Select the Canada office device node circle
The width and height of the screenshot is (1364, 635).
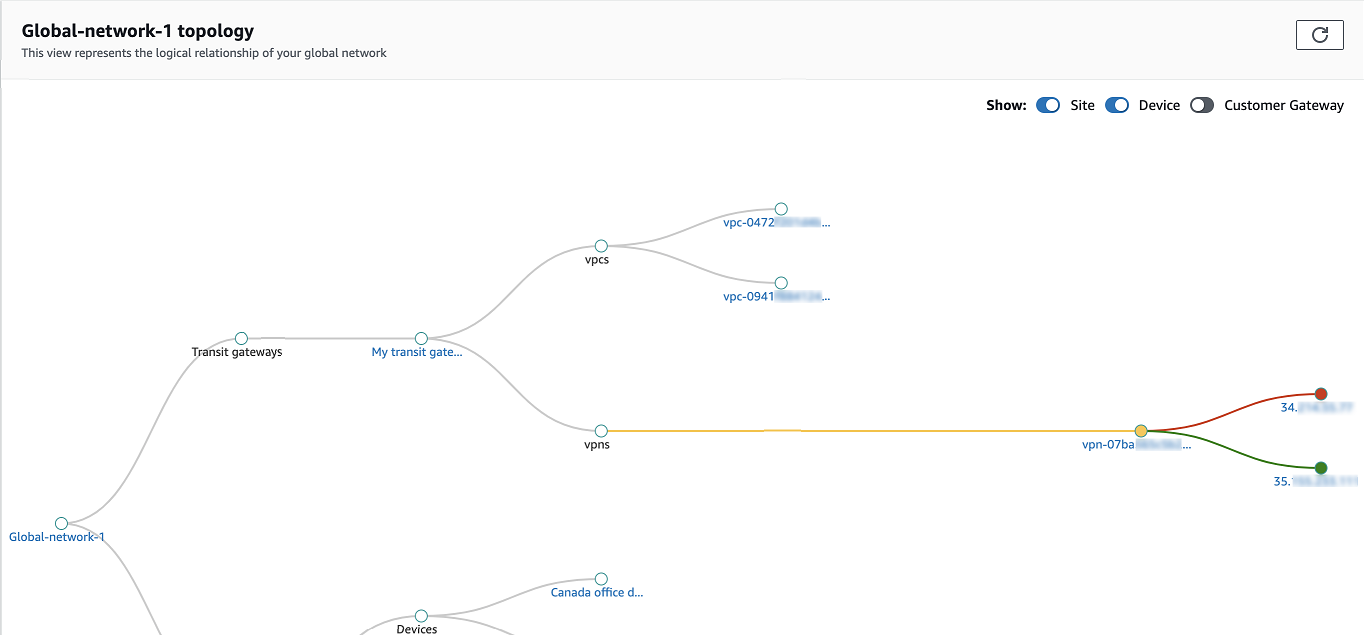[601, 579]
